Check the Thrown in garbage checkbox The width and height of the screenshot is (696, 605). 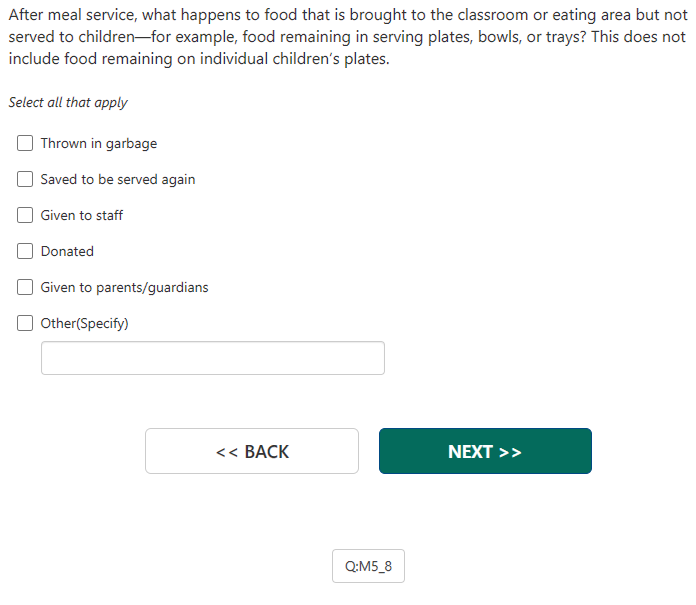coord(26,143)
